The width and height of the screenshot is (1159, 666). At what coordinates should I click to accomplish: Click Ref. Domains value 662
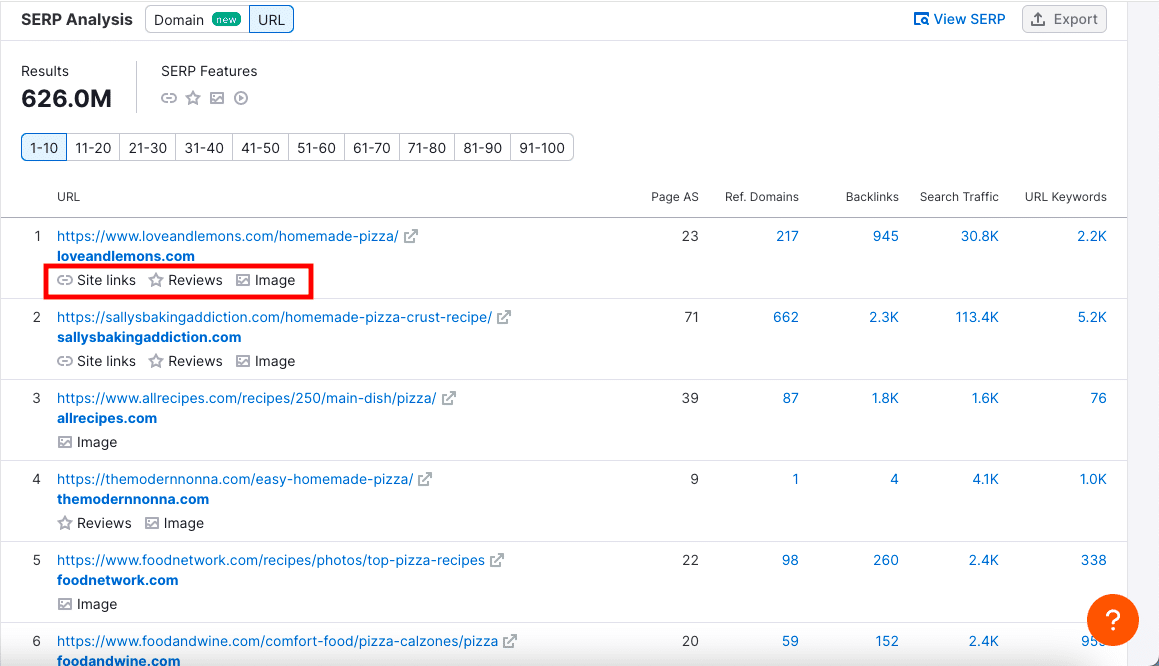786,317
